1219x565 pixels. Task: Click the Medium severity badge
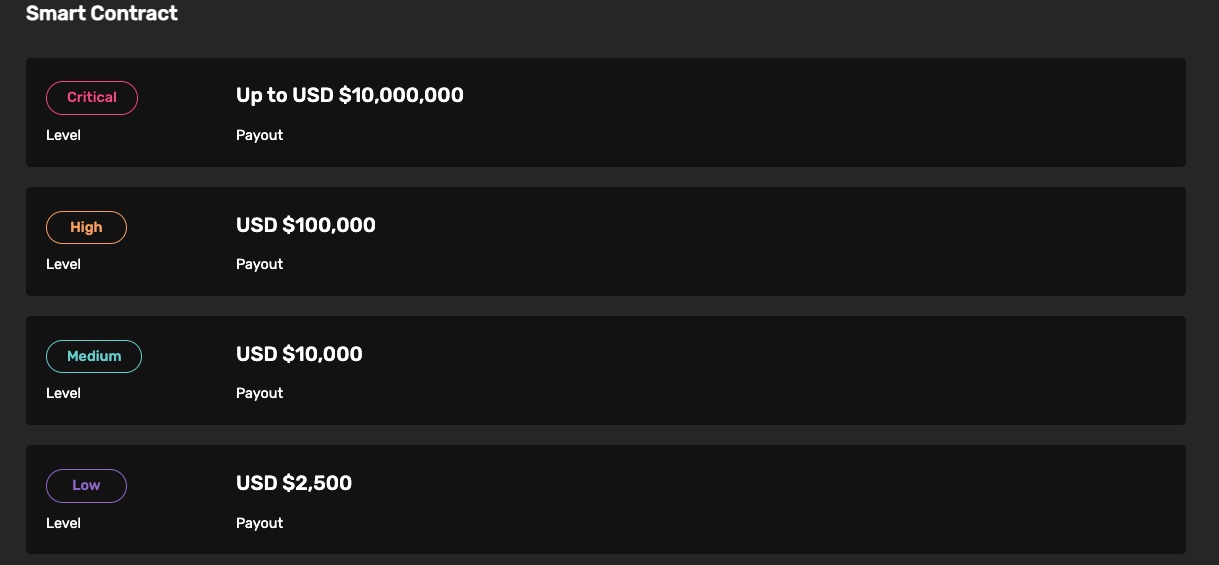point(94,356)
